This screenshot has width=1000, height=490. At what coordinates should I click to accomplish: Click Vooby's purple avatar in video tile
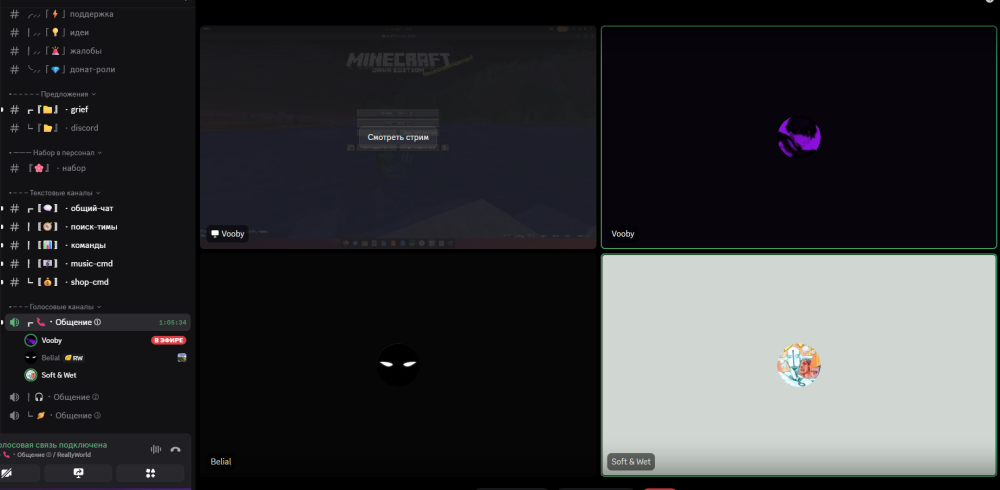point(799,137)
